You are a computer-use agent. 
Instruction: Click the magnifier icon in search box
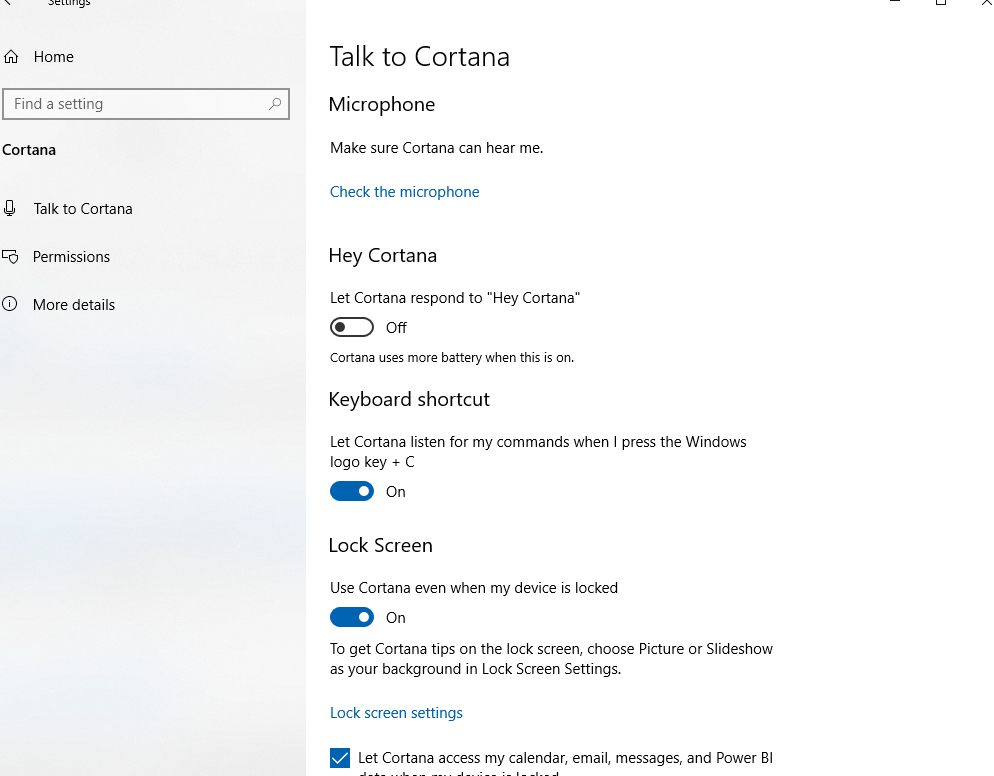click(x=274, y=104)
